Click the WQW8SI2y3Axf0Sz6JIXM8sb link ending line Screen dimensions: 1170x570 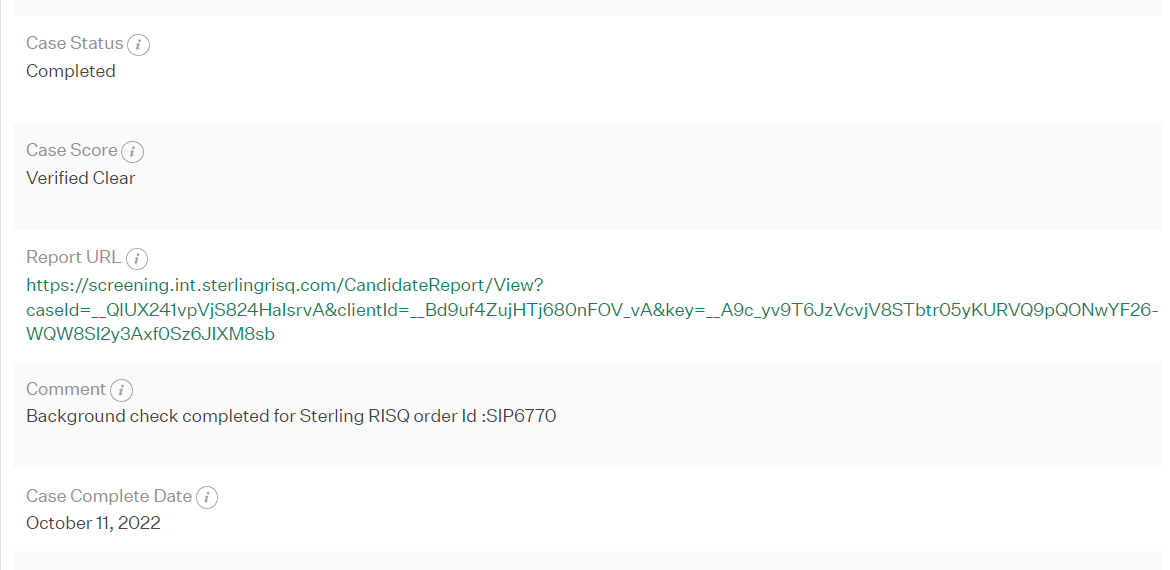pos(150,334)
